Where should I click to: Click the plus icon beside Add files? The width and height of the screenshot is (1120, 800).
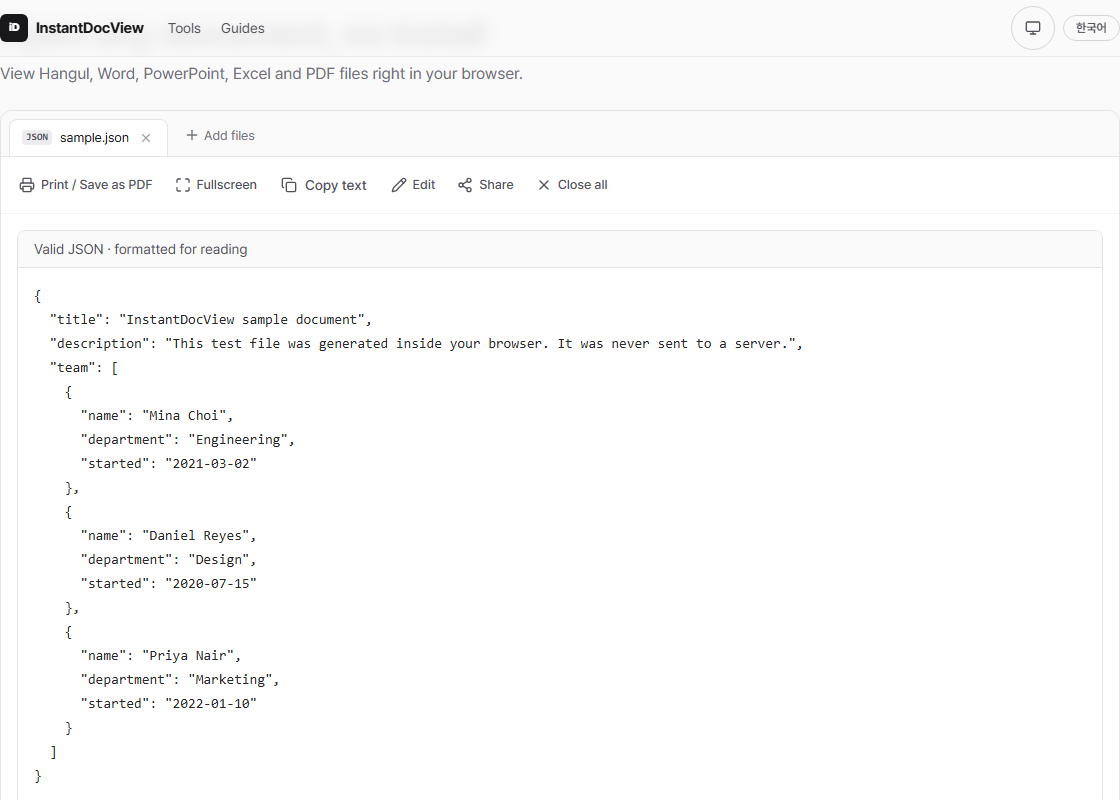191,135
